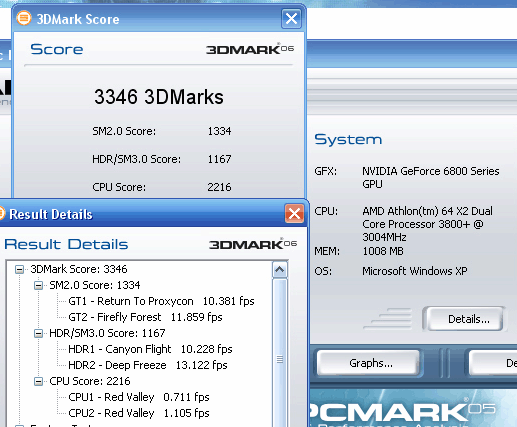Collapse the SM2.0 Score: 1334 node
The image size is (517, 427).
pos(39,285)
